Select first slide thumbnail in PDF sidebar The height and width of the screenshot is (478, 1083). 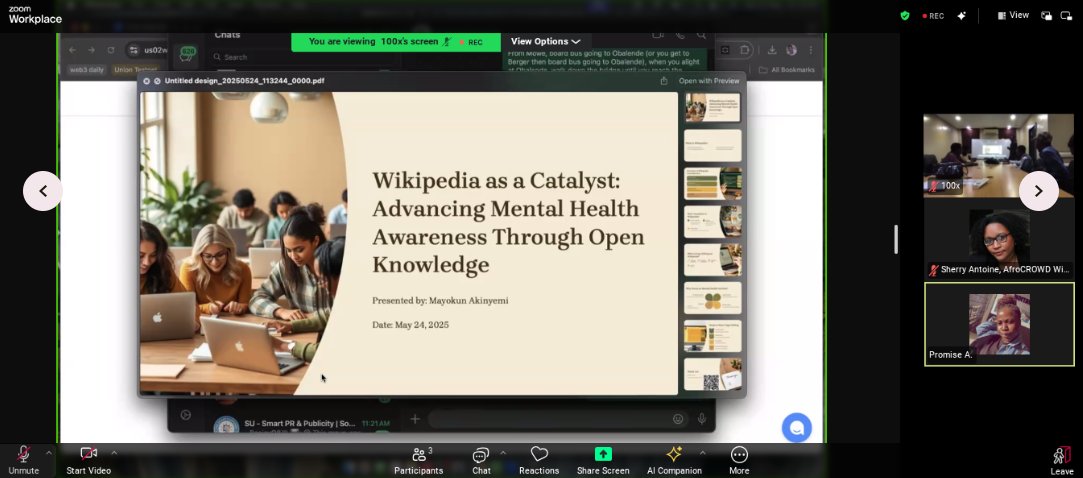713,108
